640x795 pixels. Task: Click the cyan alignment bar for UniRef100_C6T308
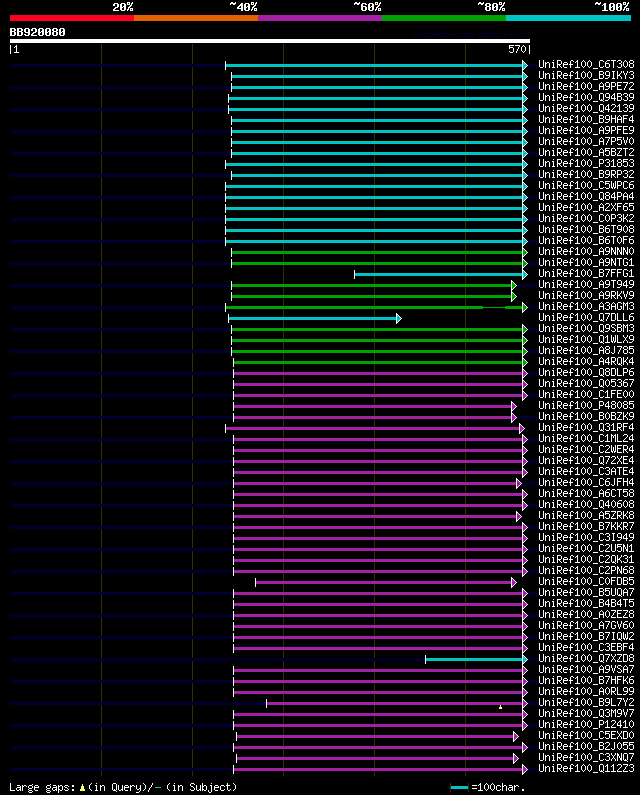point(374,65)
